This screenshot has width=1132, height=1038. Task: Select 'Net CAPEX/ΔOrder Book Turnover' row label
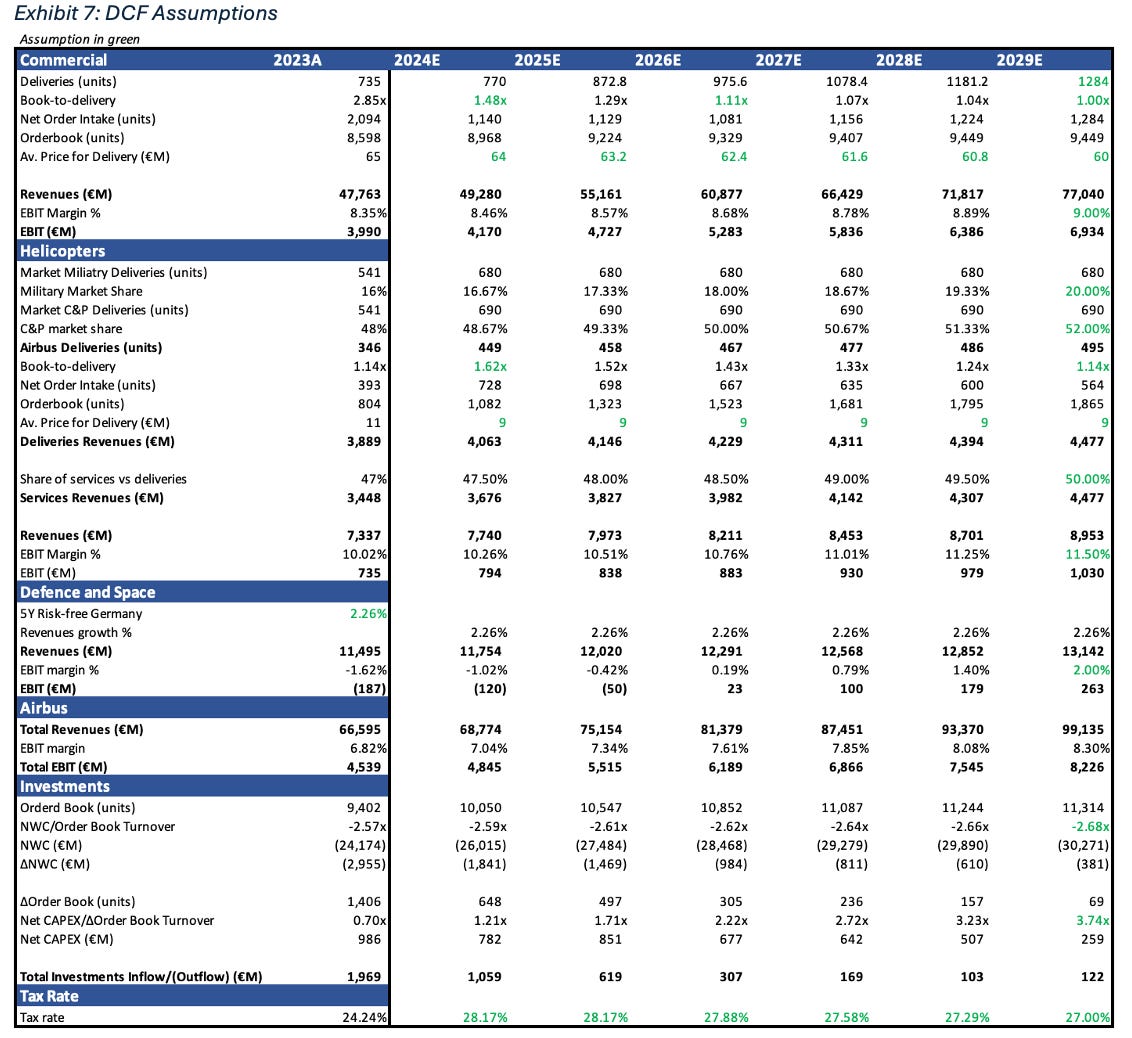pos(117,921)
